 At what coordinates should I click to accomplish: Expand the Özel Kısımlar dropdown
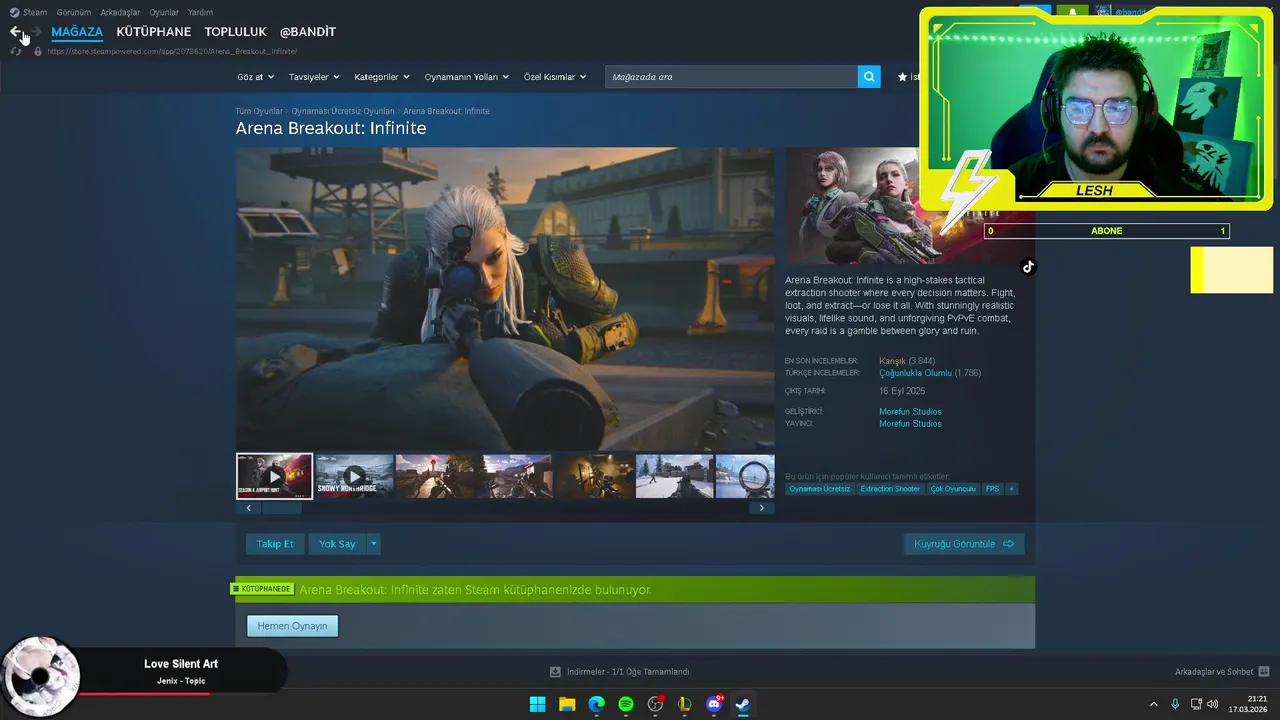tap(555, 77)
